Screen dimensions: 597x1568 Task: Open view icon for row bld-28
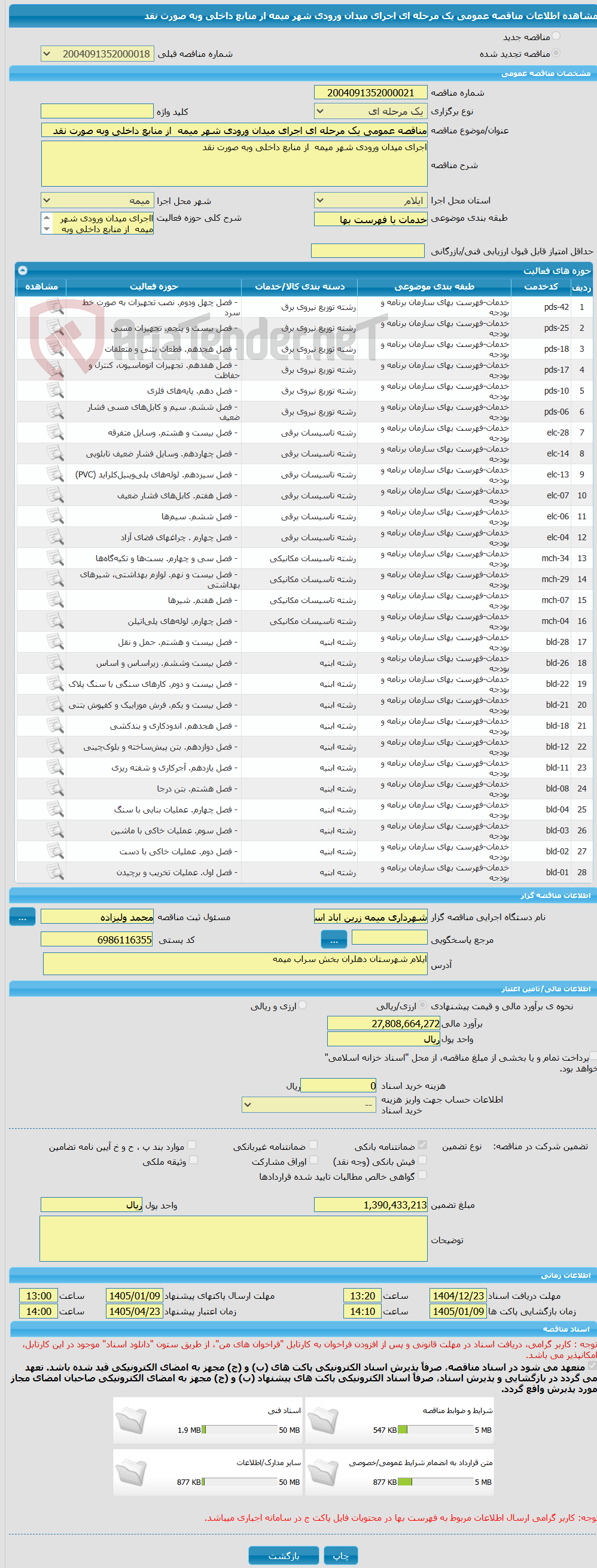click(55, 642)
